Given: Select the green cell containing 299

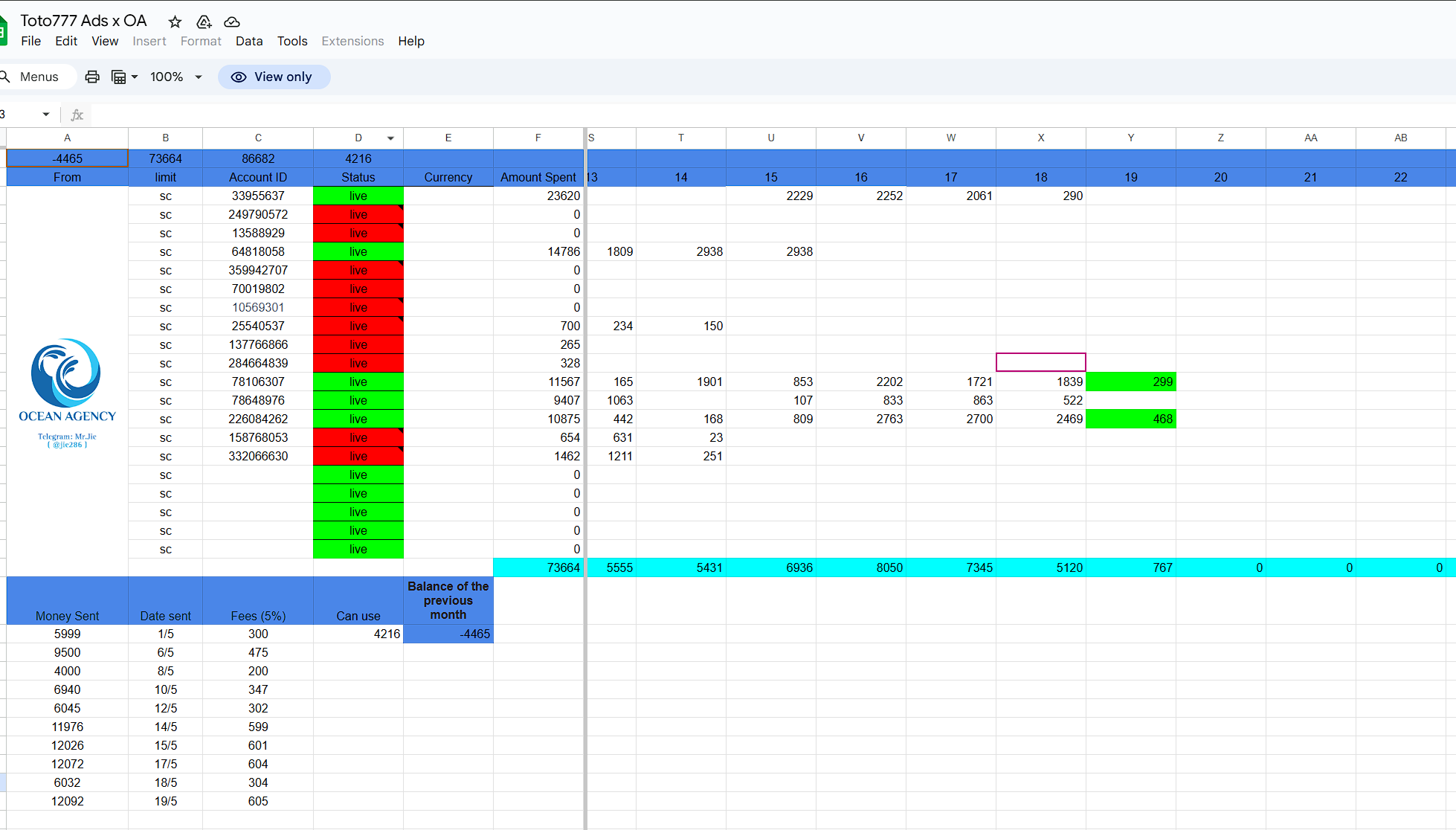Looking at the screenshot, I should (x=1130, y=382).
